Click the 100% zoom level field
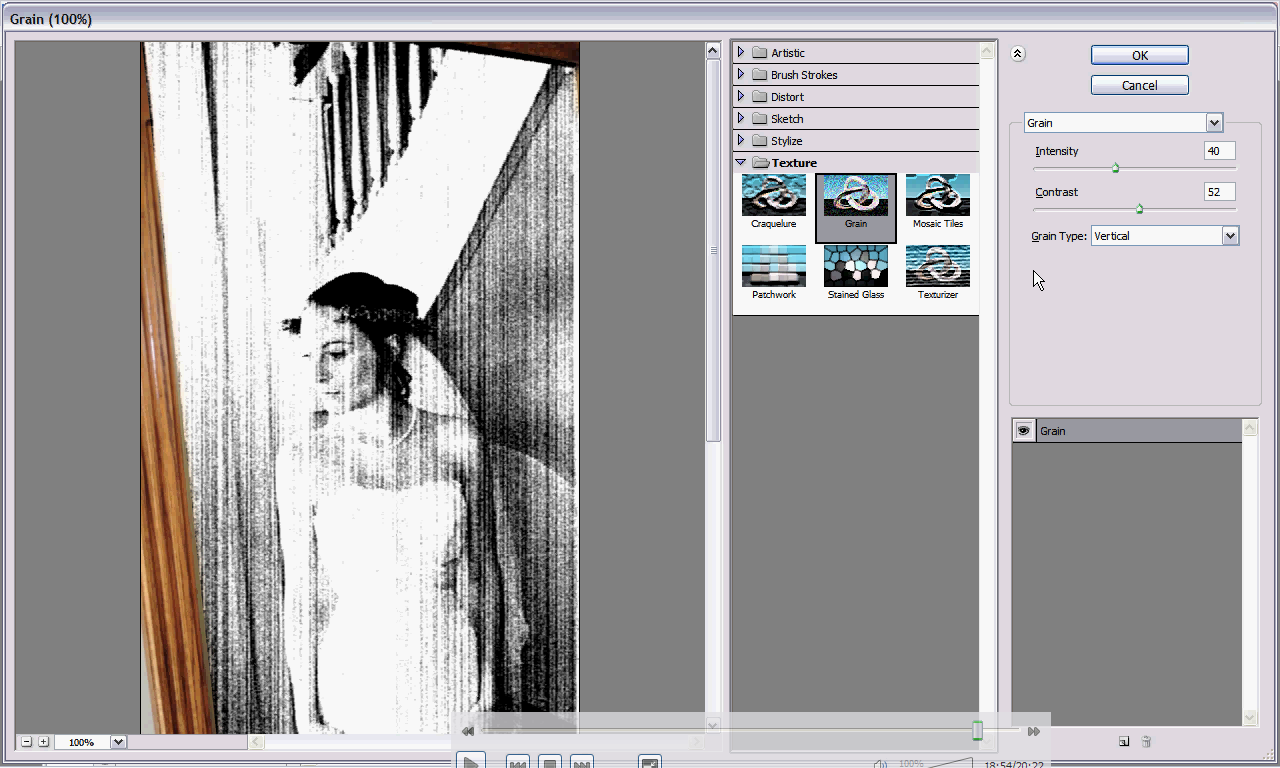 pyautogui.click(x=82, y=742)
